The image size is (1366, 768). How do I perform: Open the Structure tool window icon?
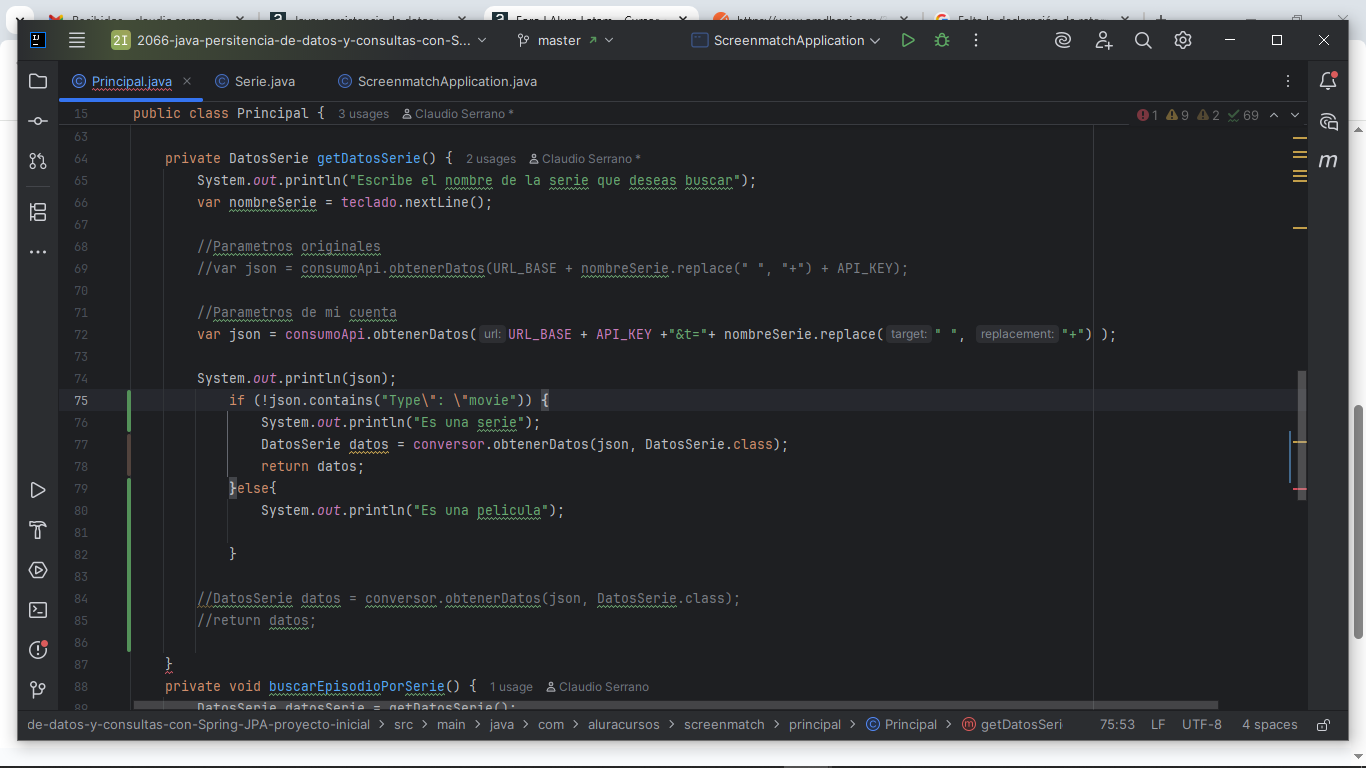[38, 212]
